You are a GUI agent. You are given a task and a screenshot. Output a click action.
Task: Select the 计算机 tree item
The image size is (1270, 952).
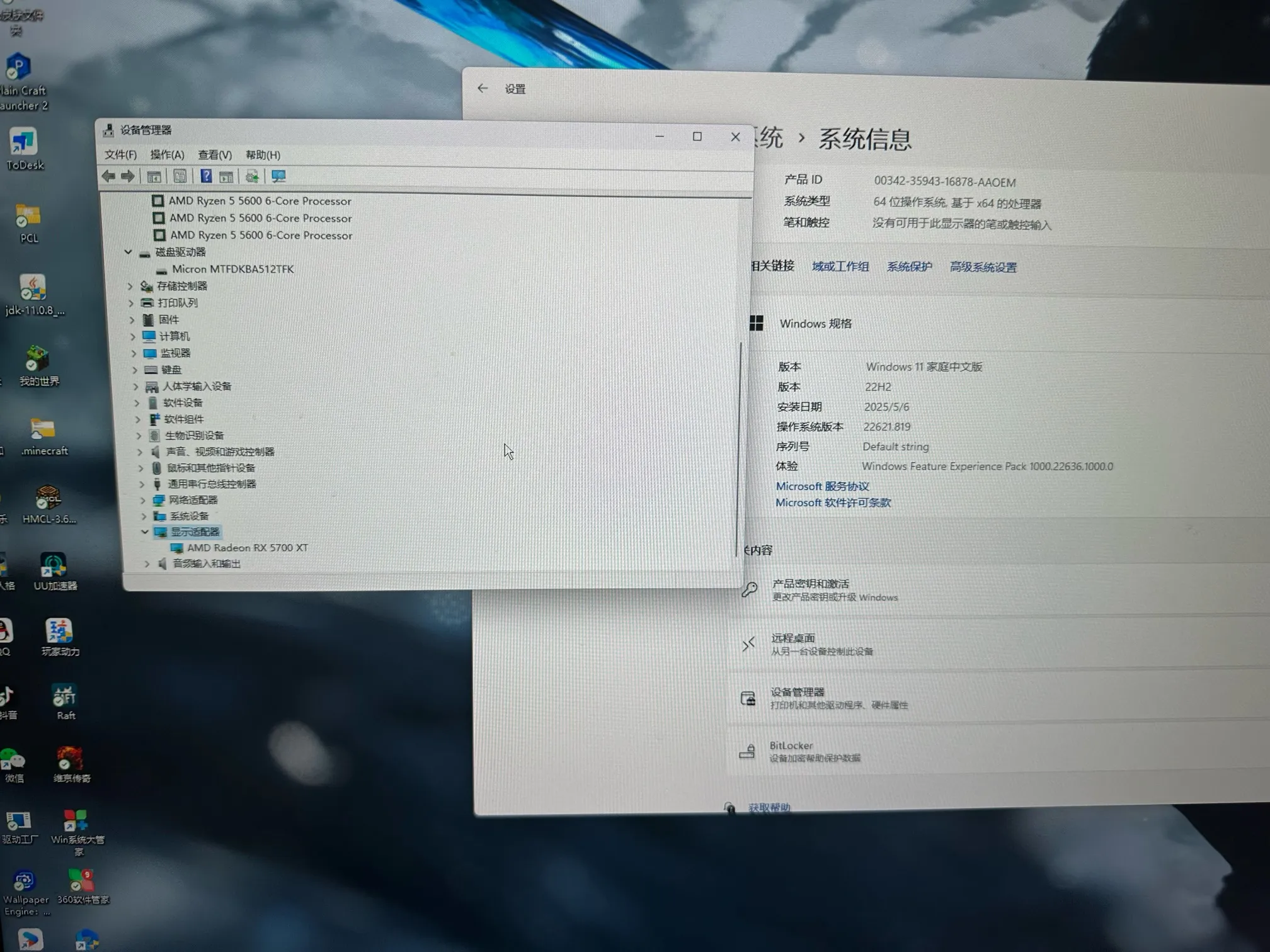[174, 336]
